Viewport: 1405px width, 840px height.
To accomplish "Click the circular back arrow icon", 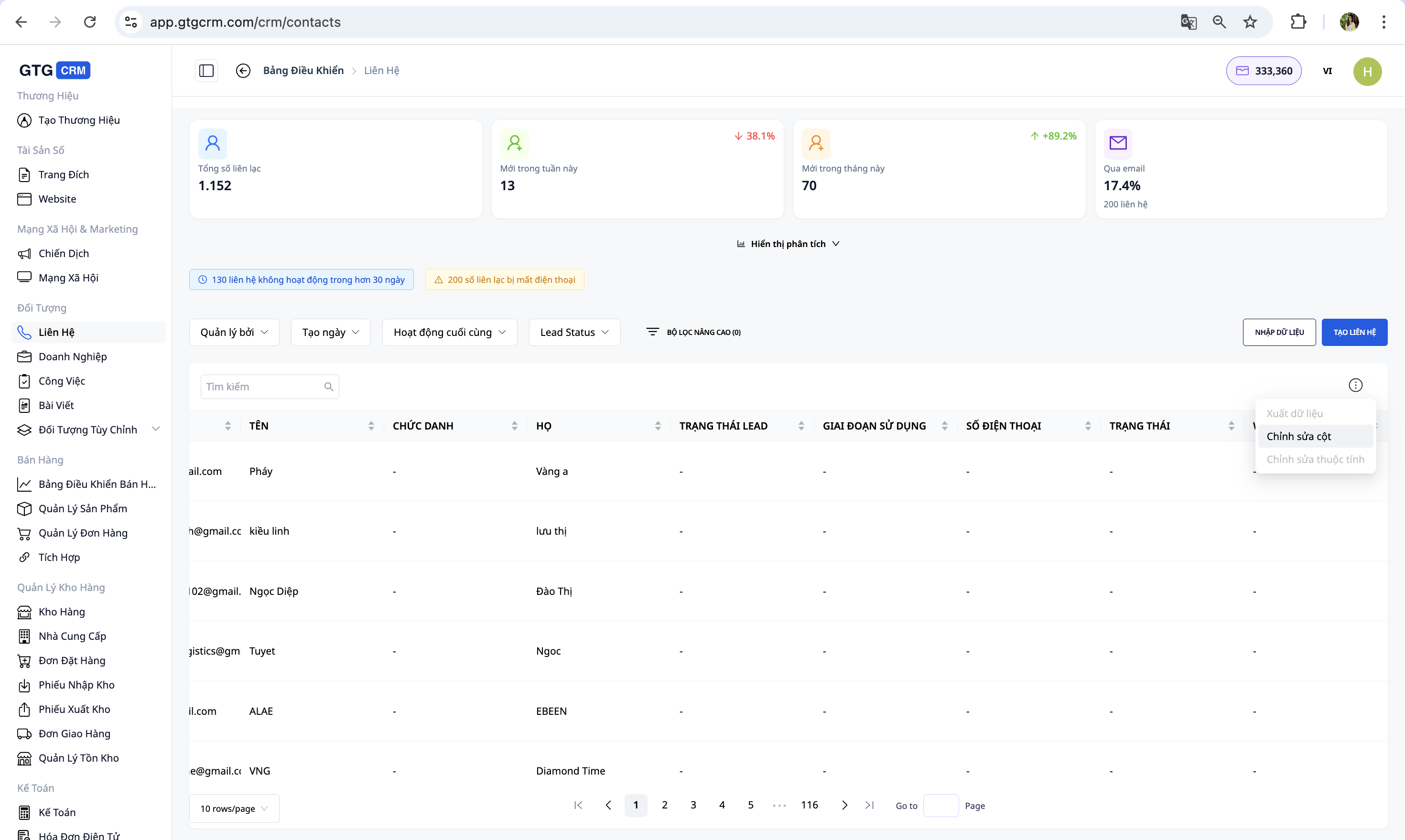I will (243, 71).
